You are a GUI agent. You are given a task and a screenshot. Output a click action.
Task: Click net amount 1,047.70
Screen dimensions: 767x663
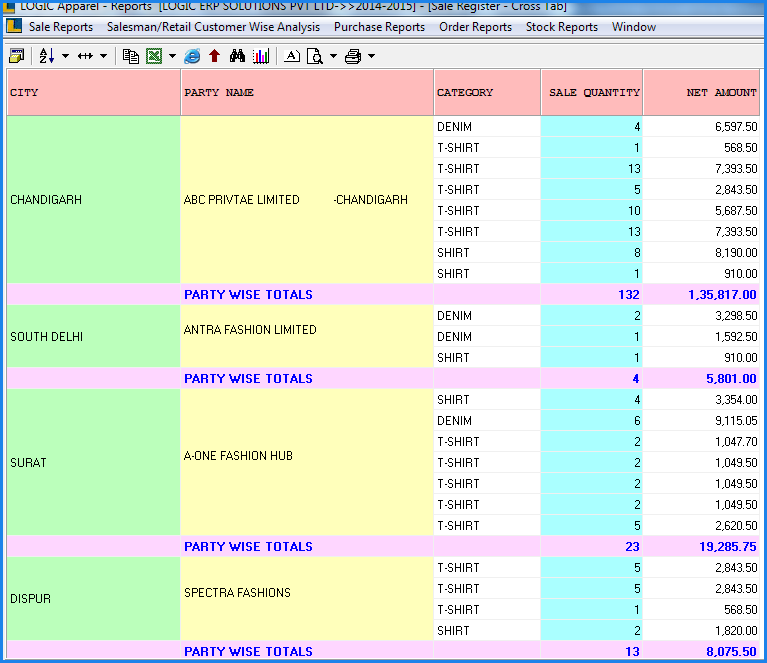(701, 442)
